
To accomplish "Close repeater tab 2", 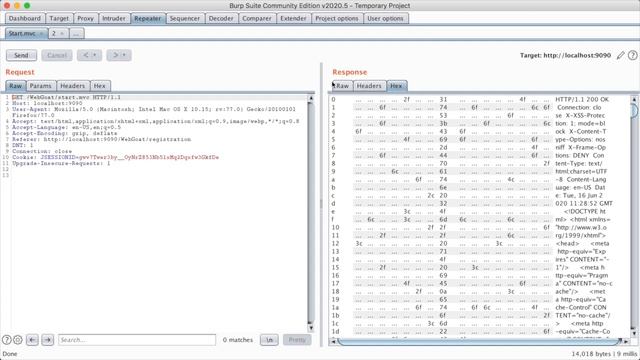I will point(62,33).
